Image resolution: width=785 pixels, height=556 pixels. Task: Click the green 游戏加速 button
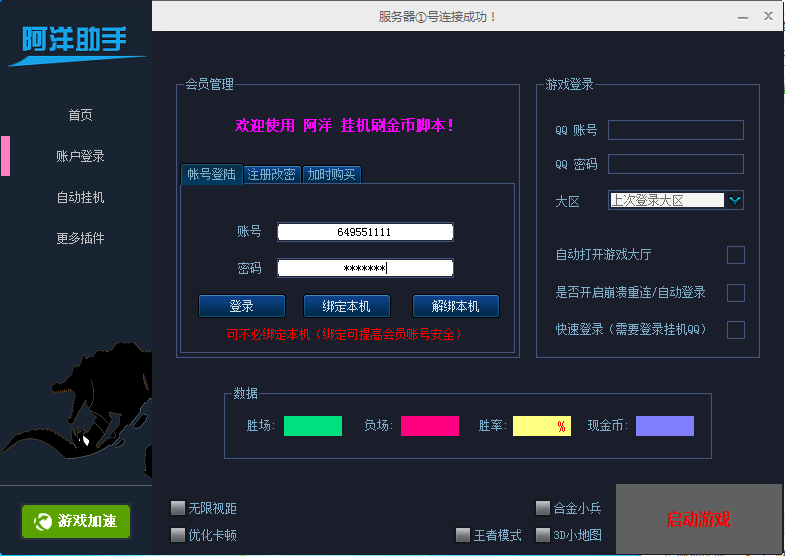coord(76,521)
